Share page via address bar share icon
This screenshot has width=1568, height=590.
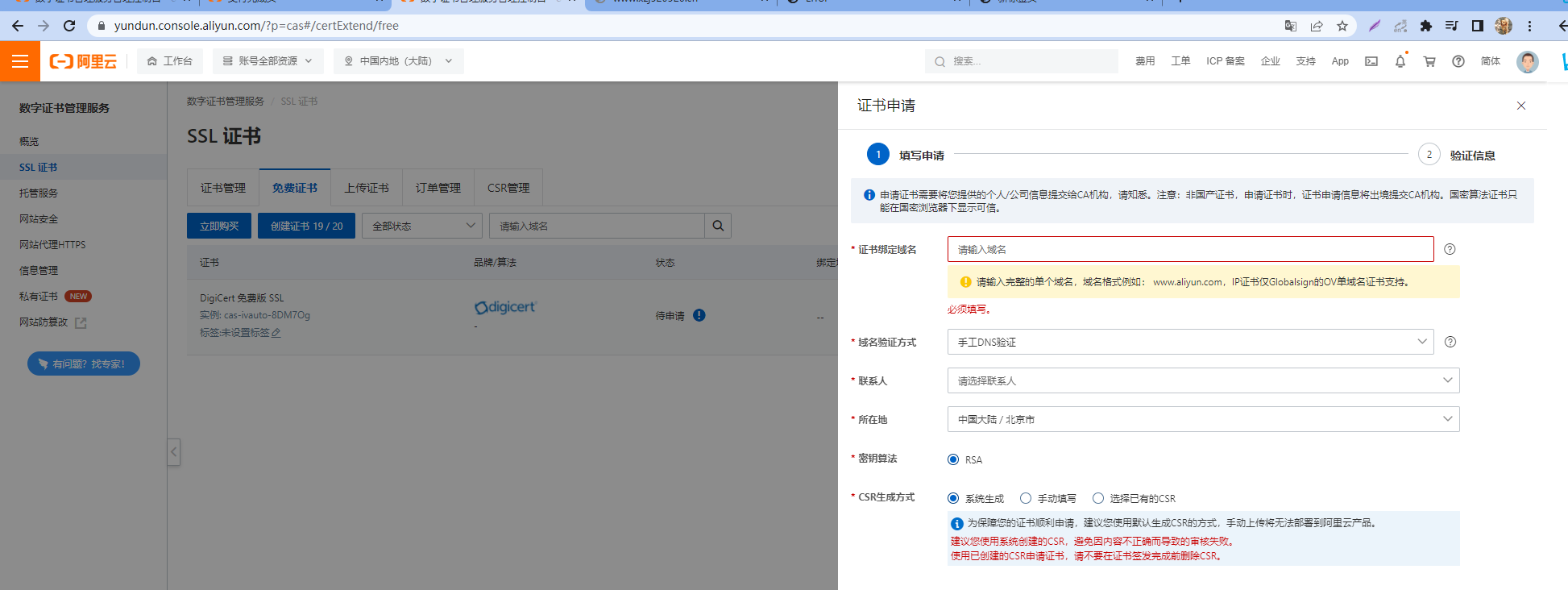pos(1317,26)
